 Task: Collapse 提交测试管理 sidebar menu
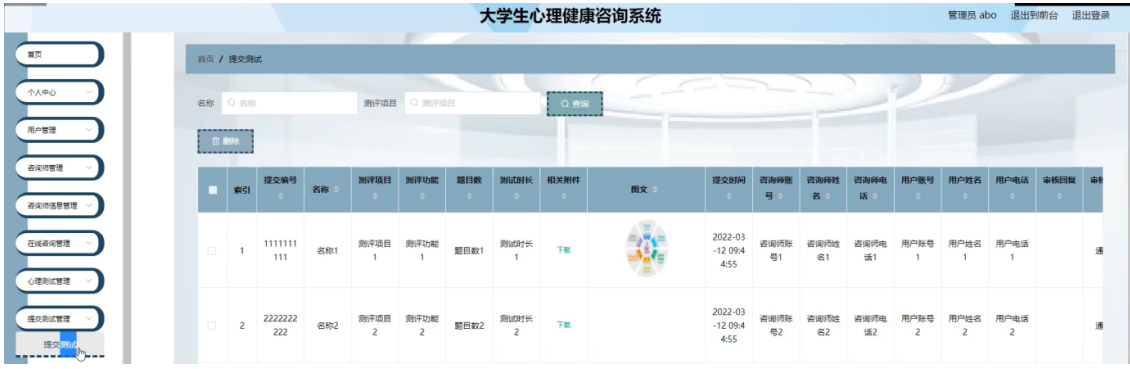pos(60,318)
